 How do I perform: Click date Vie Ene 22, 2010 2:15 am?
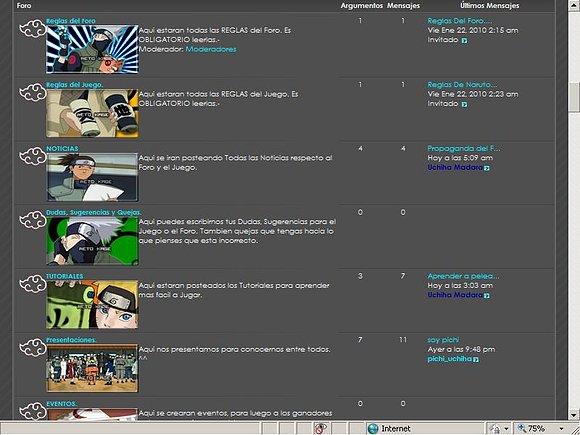pos(473,30)
